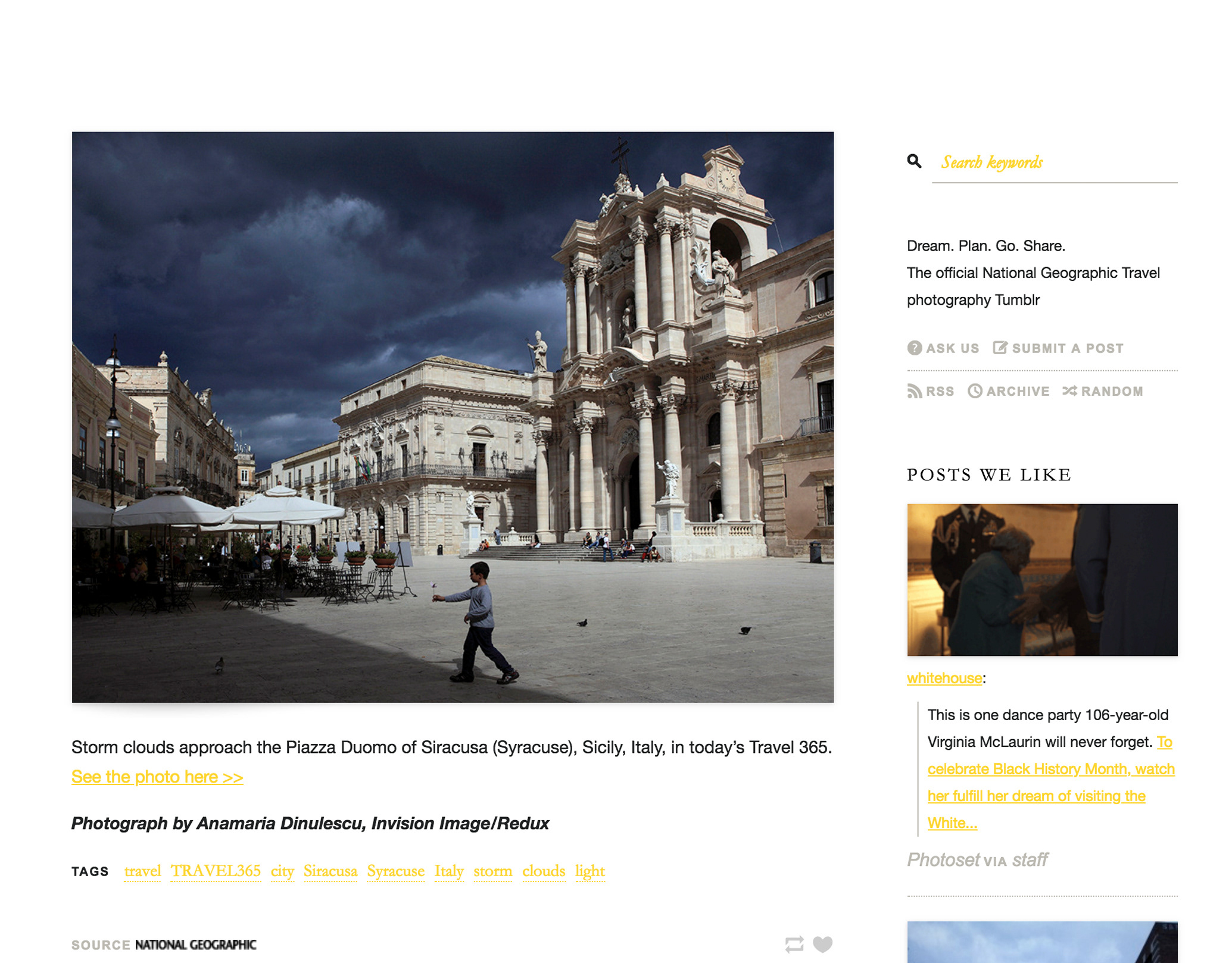The height and width of the screenshot is (963, 1232).
Task: Open 'See the photo here >>' link
Action: pos(157,777)
